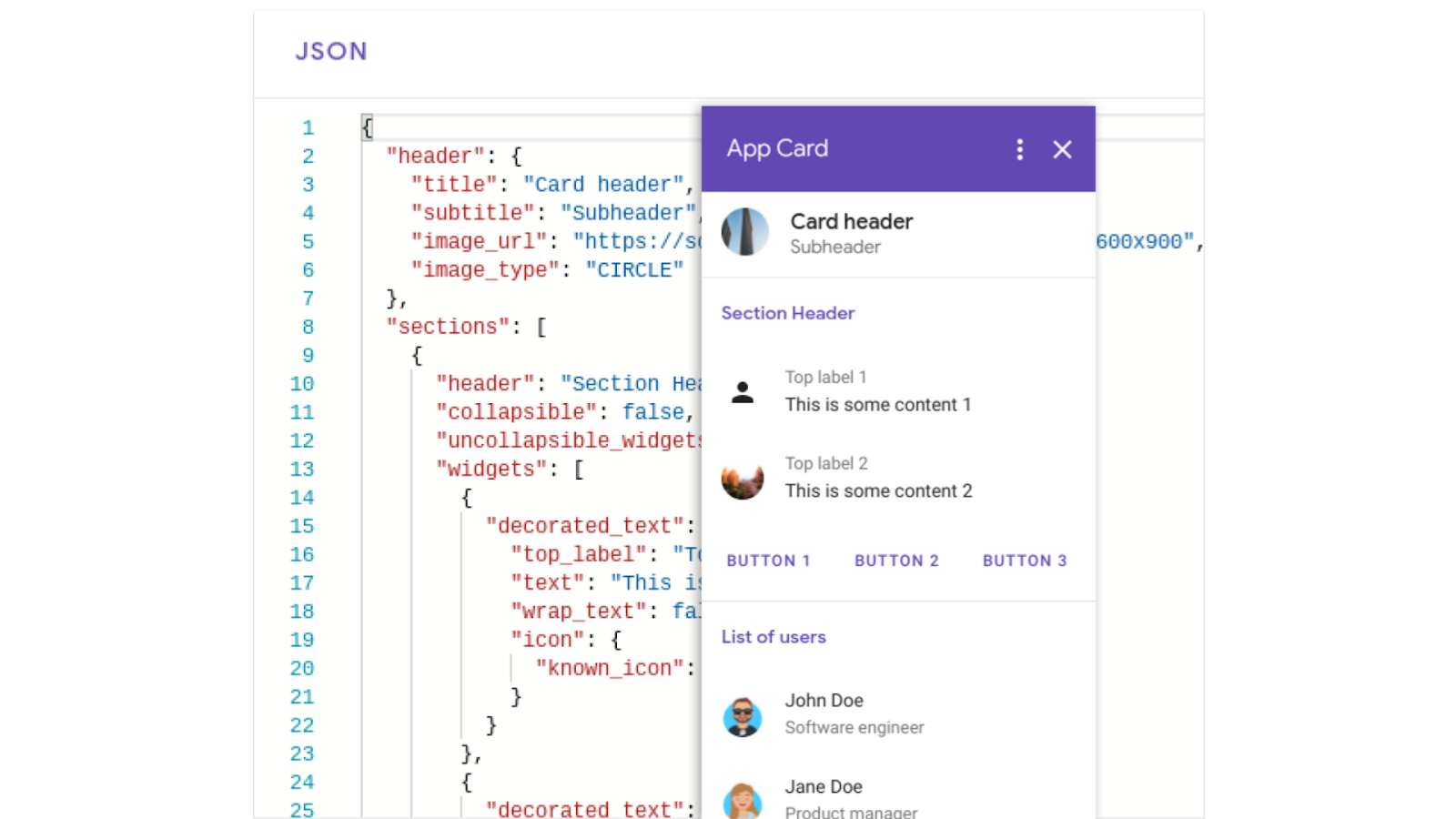
Task: Click the Section Header title
Action: click(x=788, y=313)
